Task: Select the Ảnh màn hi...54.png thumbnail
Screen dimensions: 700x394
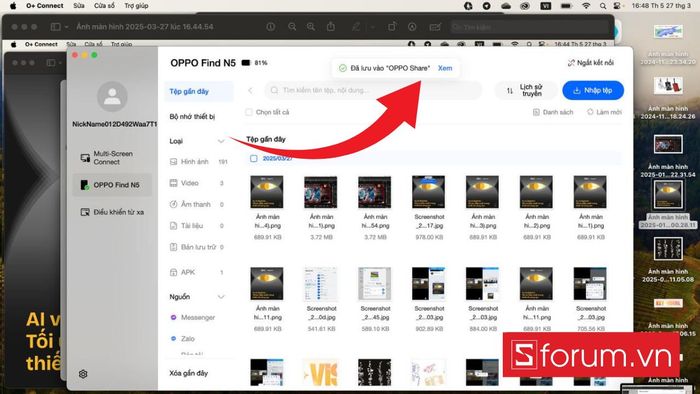Action: click(375, 192)
